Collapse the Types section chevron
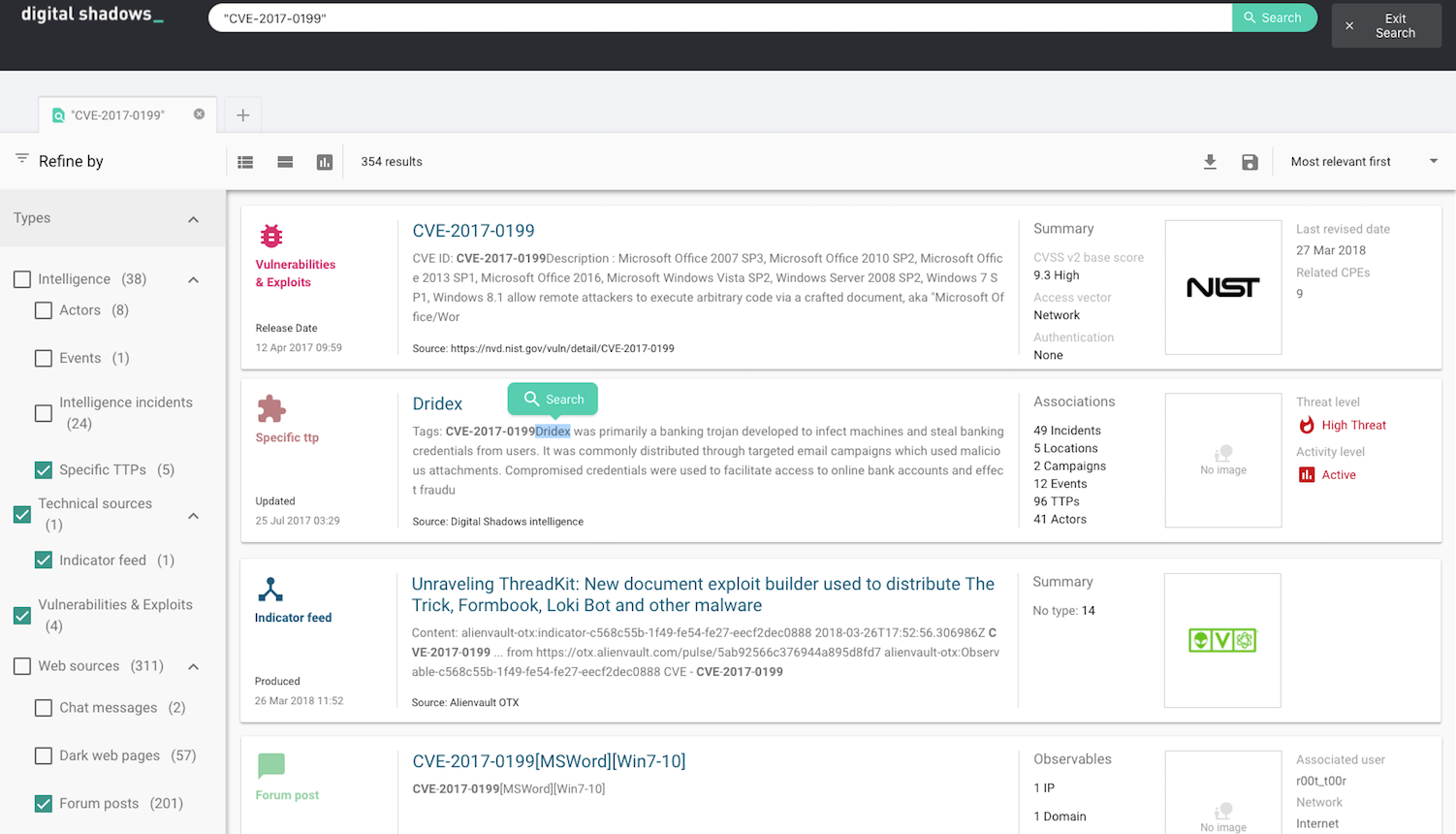The height and width of the screenshot is (834, 1456). click(193, 219)
